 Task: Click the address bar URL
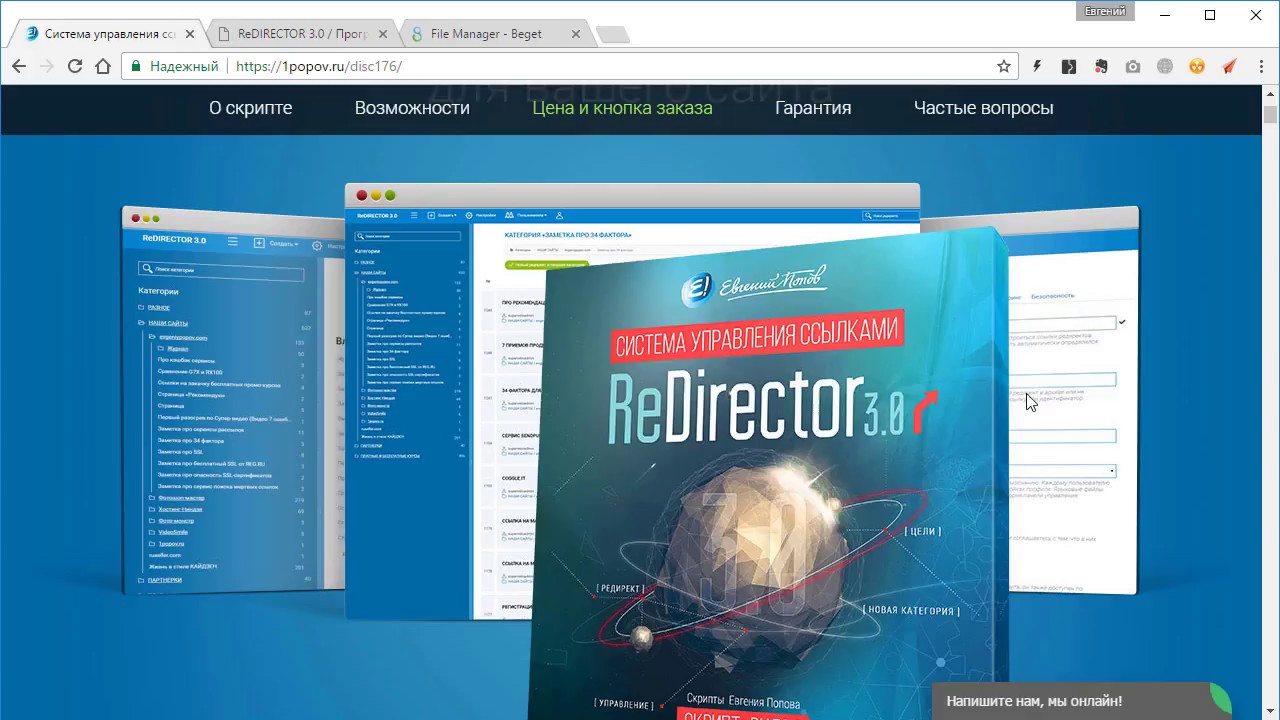point(319,67)
